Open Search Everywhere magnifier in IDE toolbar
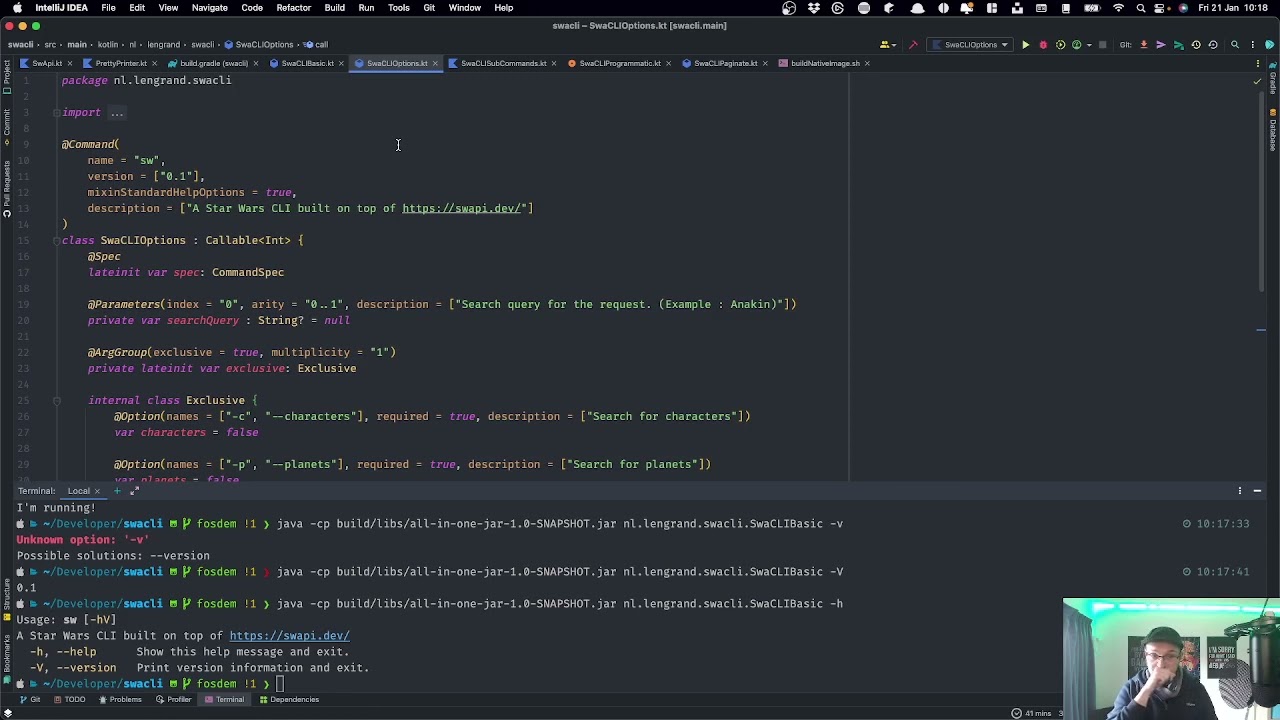Screen dimensions: 1280x720 point(1235,45)
